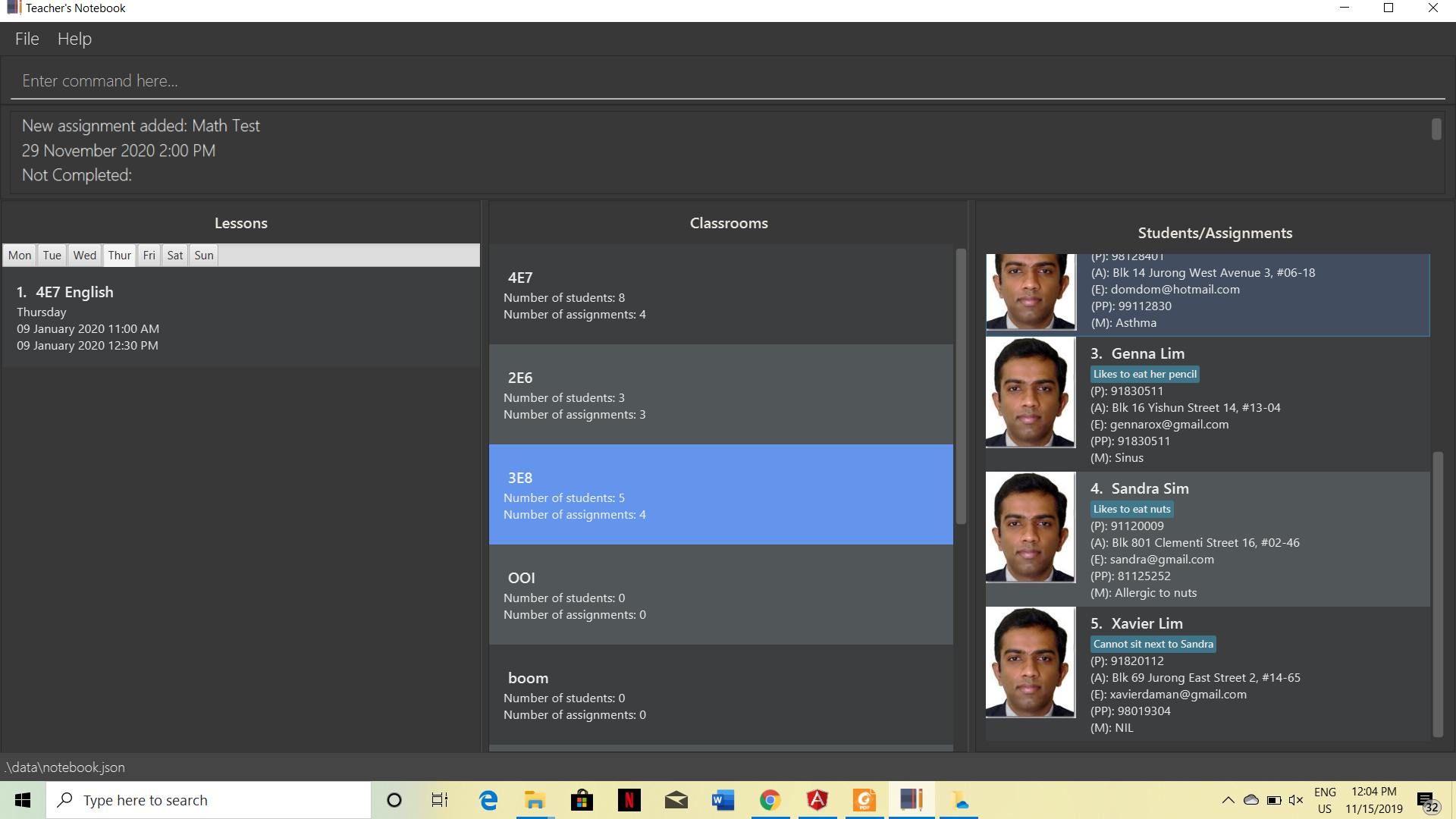Click the command input field
The height and width of the screenshot is (819, 1456).
click(x=728, y=81)
